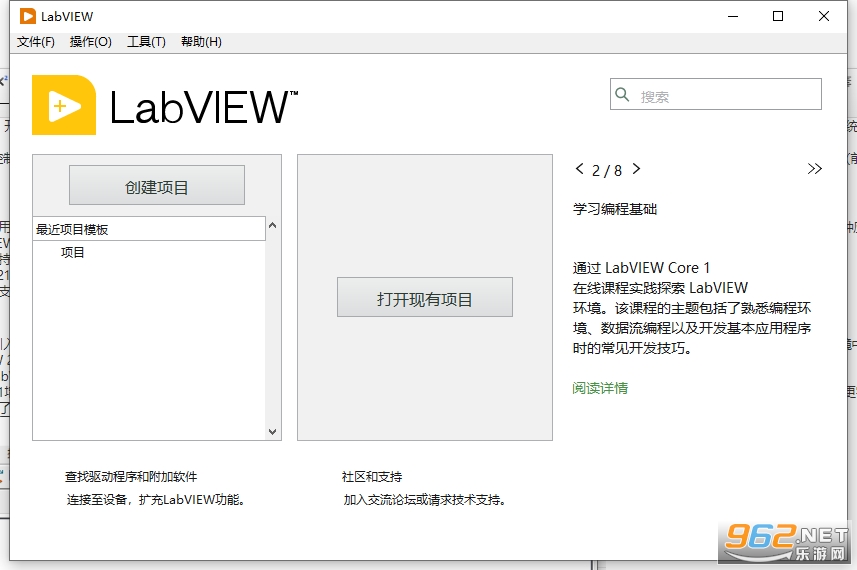Select 项目 in recent templates list
This screenshot has width=857, height=570.
pos(73,252)
